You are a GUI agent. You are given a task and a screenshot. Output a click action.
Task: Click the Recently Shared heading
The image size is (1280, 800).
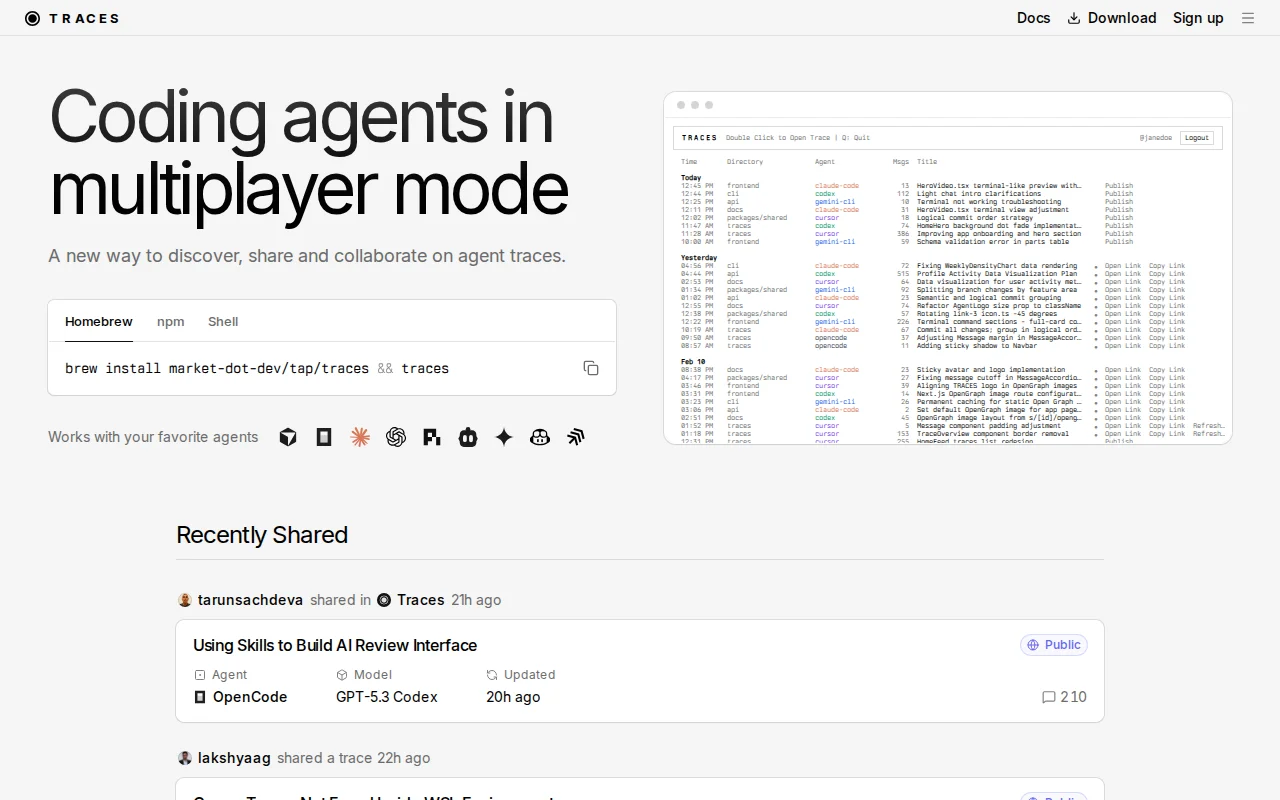[262, 535]
